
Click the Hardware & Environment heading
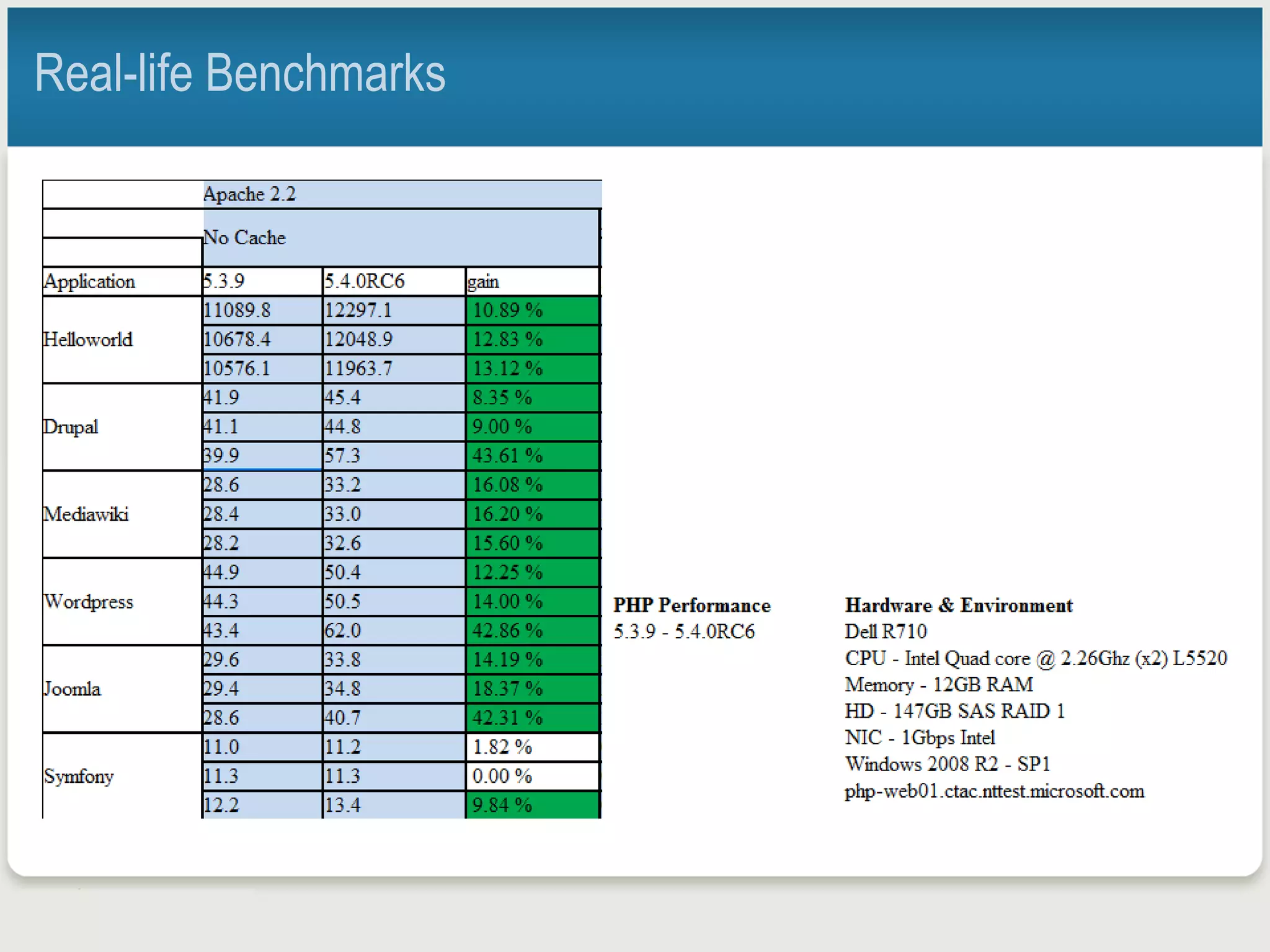tap(959, 606)
